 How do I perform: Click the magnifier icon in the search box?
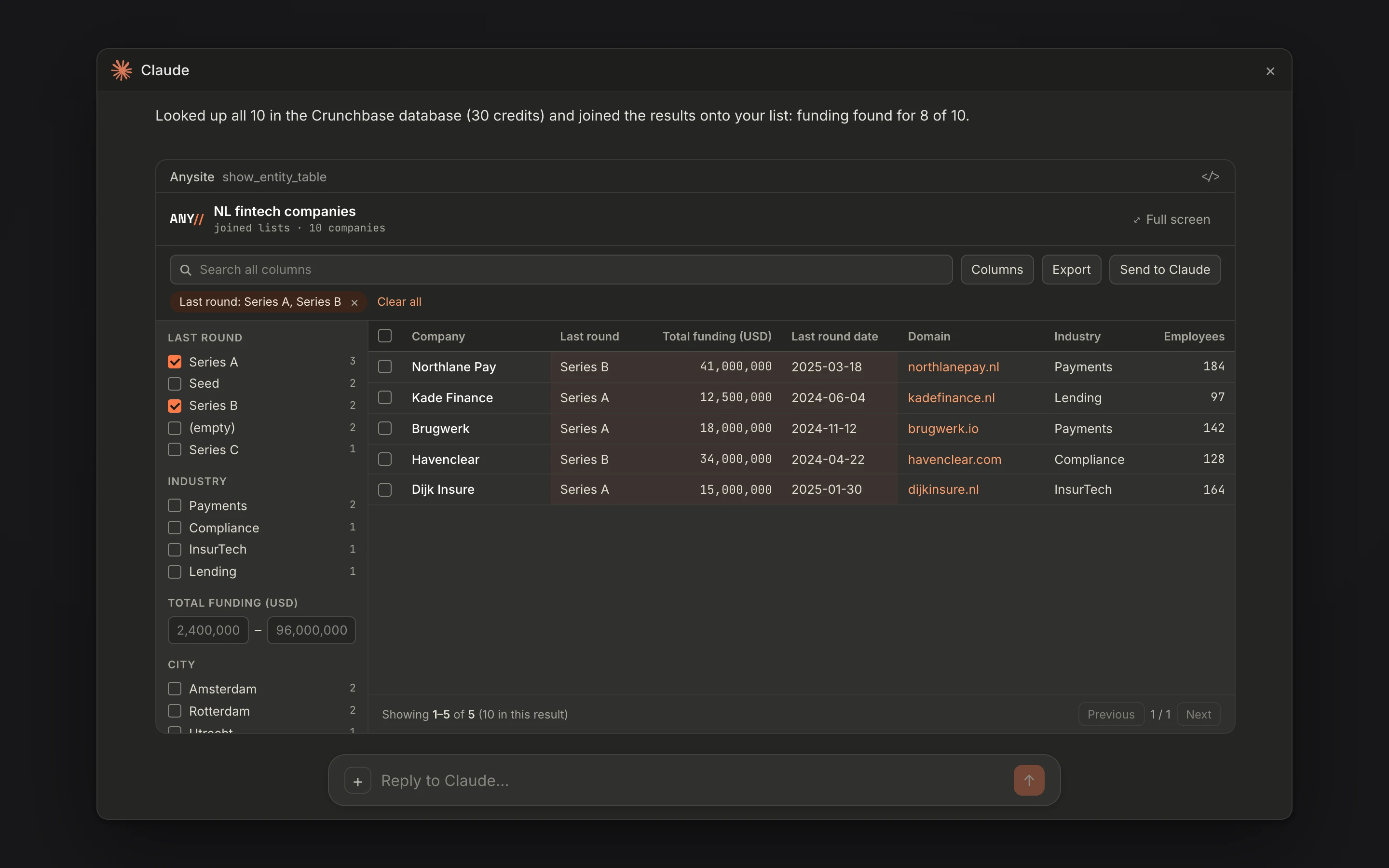point(185,270)
